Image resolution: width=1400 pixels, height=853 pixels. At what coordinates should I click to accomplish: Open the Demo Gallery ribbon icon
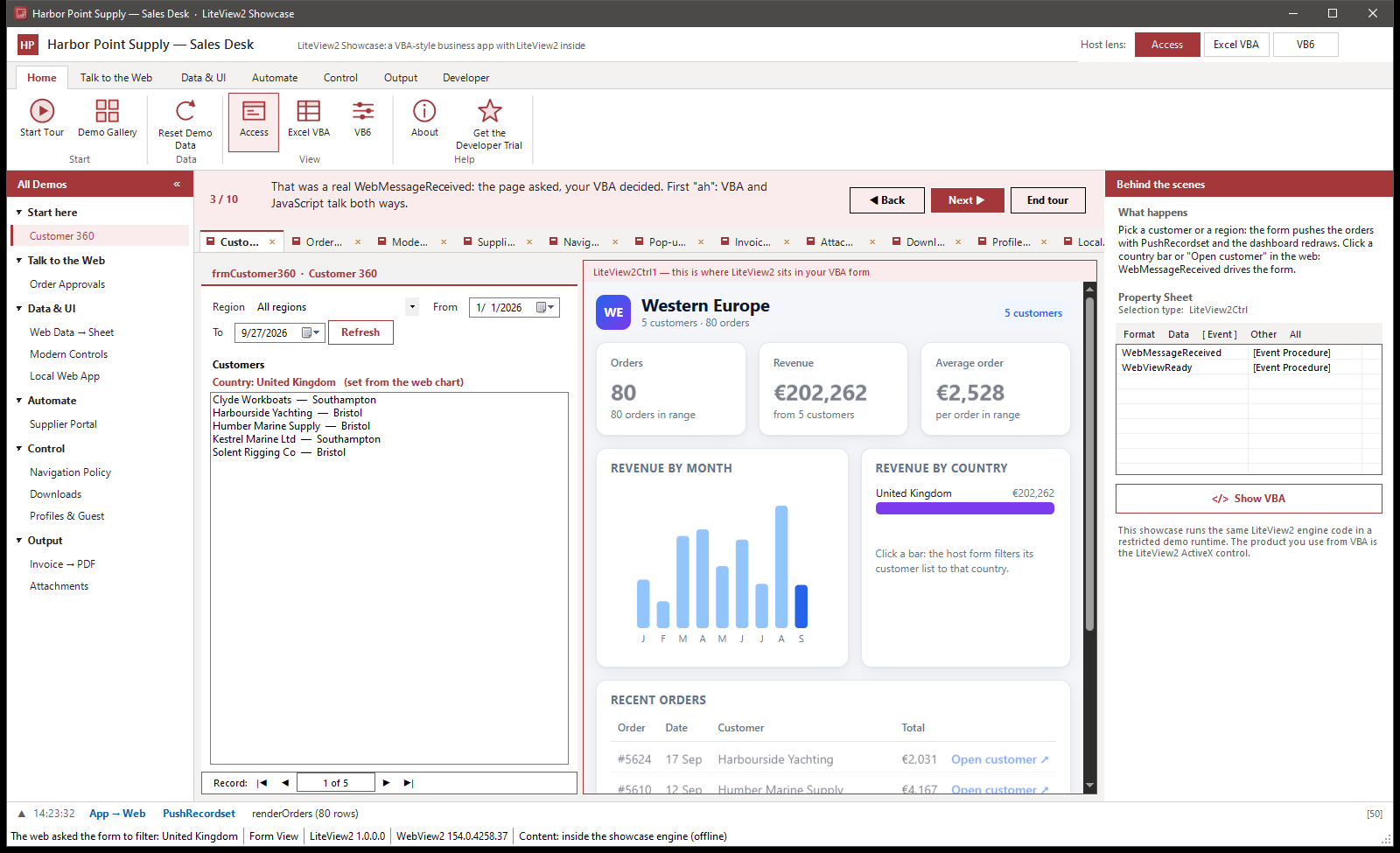pos(107,111)
